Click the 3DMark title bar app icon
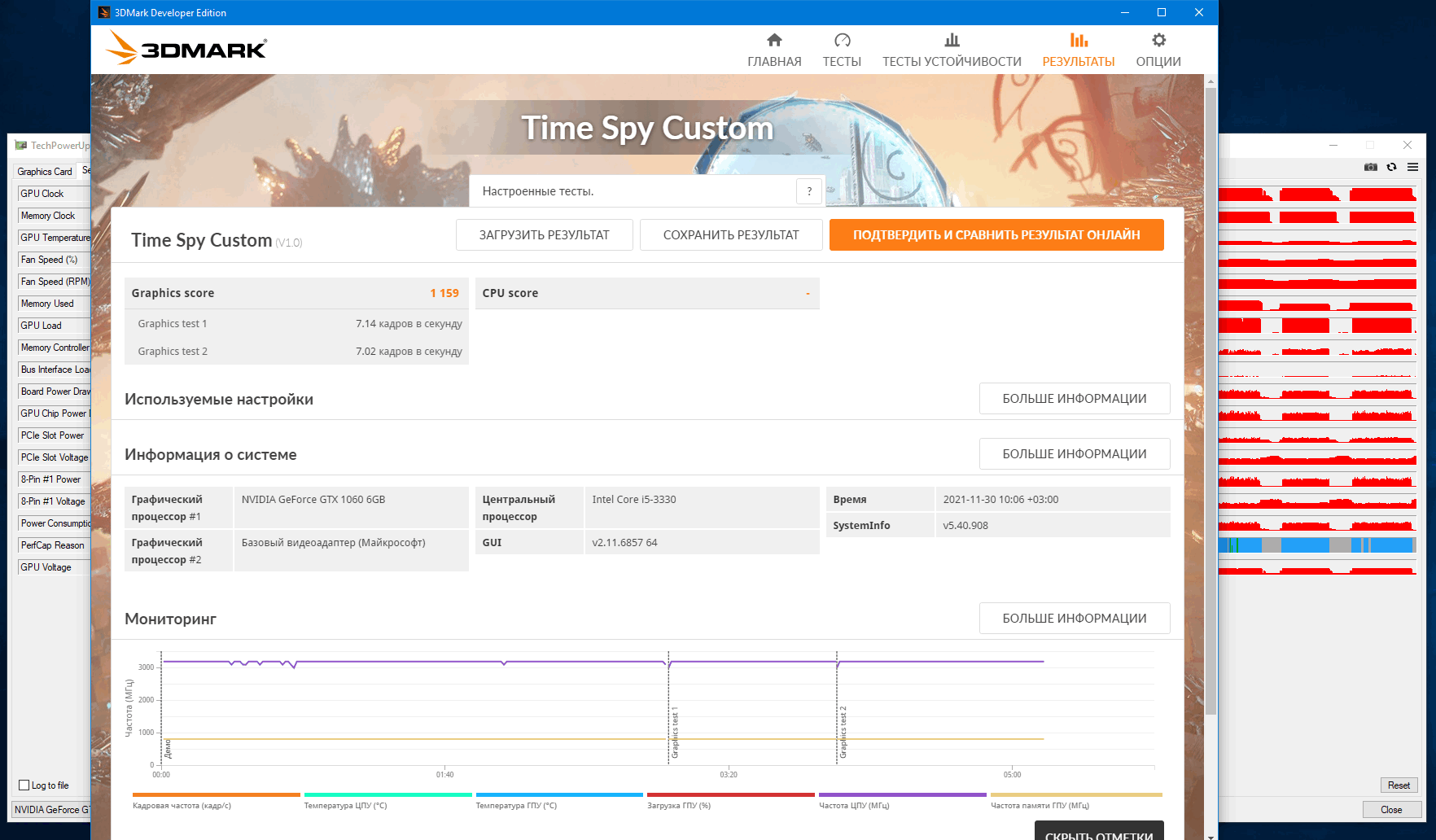The image size is (1436, 840). point(103,12)
